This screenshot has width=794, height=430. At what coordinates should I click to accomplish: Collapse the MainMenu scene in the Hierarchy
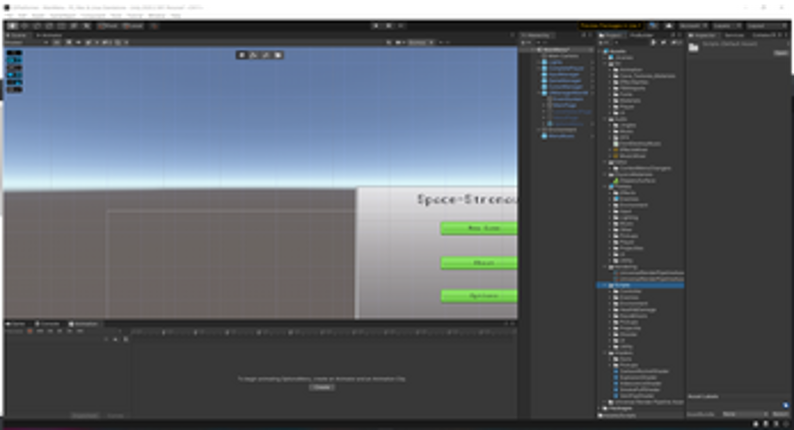click(533, 50)
